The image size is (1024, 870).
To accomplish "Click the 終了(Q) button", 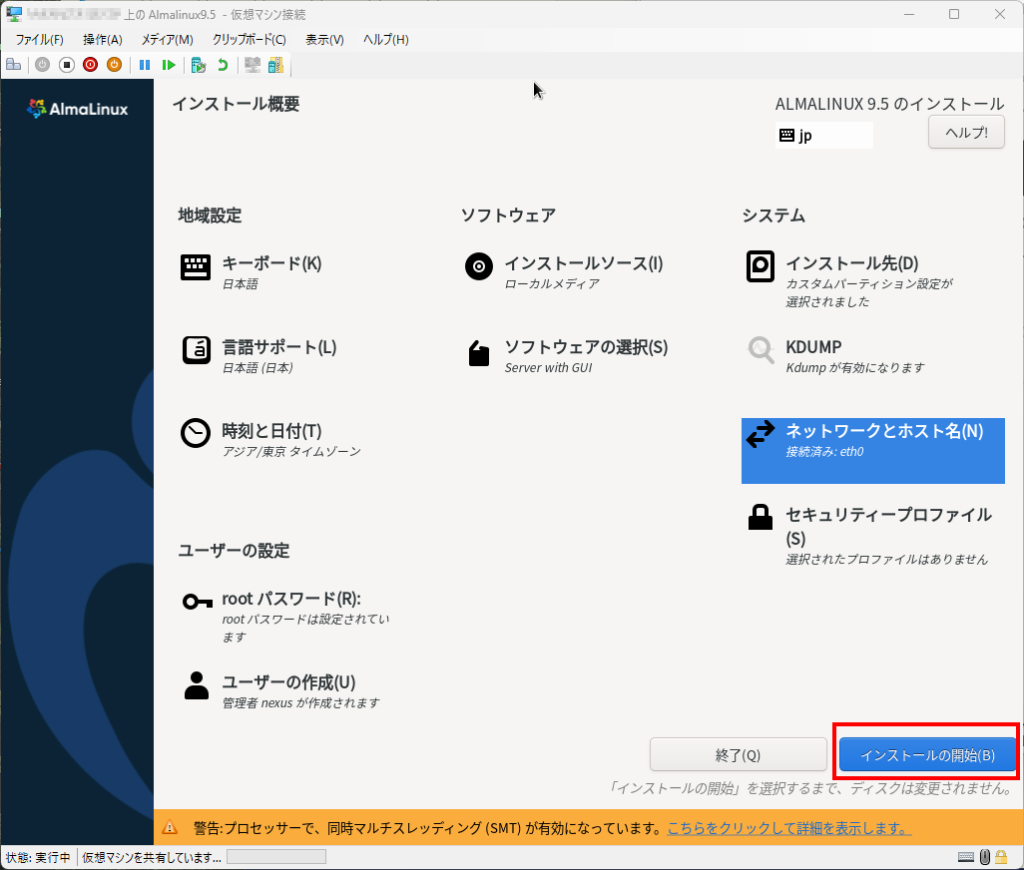I will pyautogui.click(x=738, y=755).
